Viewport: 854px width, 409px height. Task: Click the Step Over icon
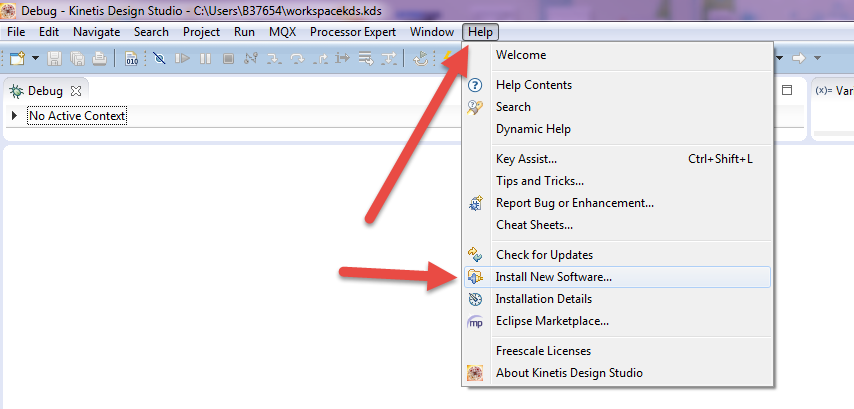point(297,58)
